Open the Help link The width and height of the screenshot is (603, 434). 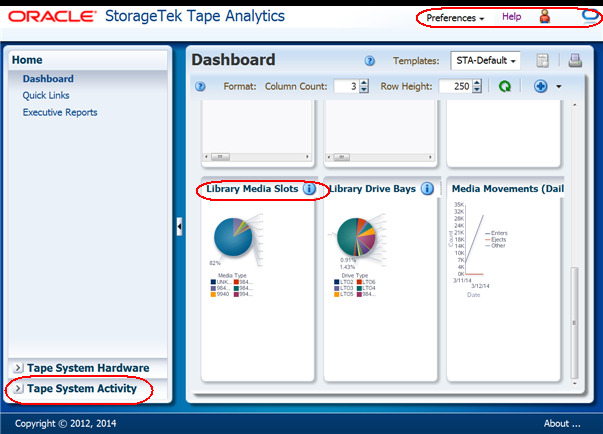511,17
